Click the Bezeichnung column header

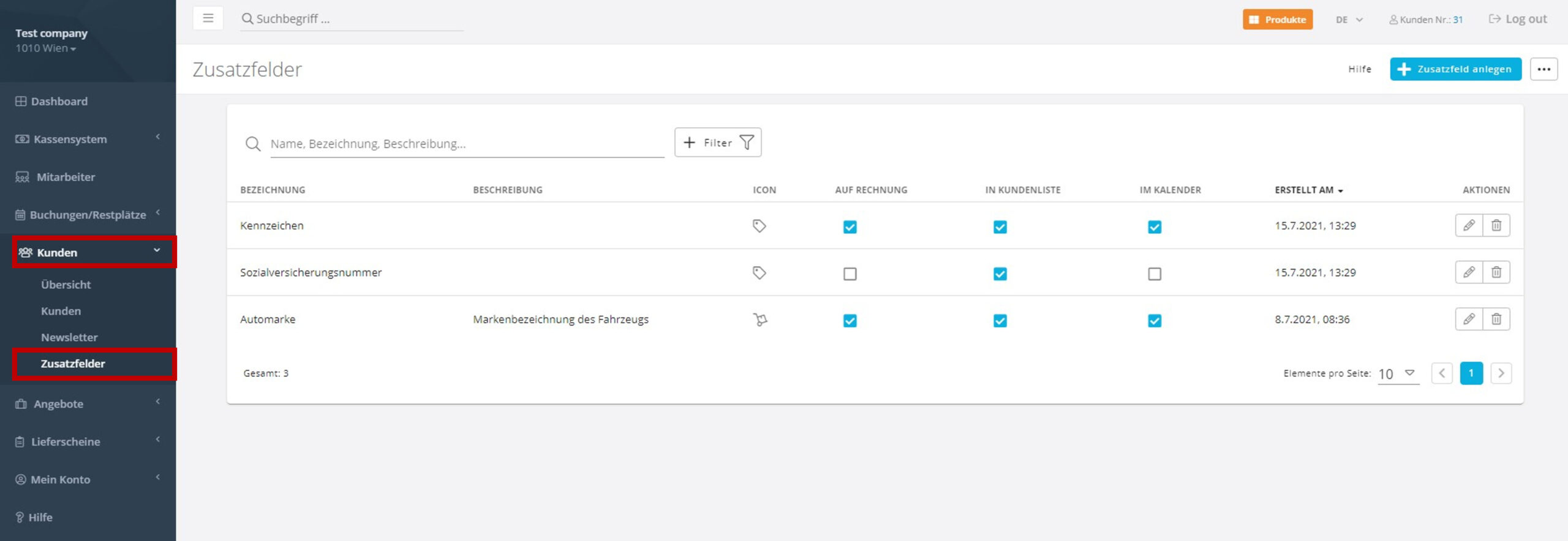click(273, 190)
